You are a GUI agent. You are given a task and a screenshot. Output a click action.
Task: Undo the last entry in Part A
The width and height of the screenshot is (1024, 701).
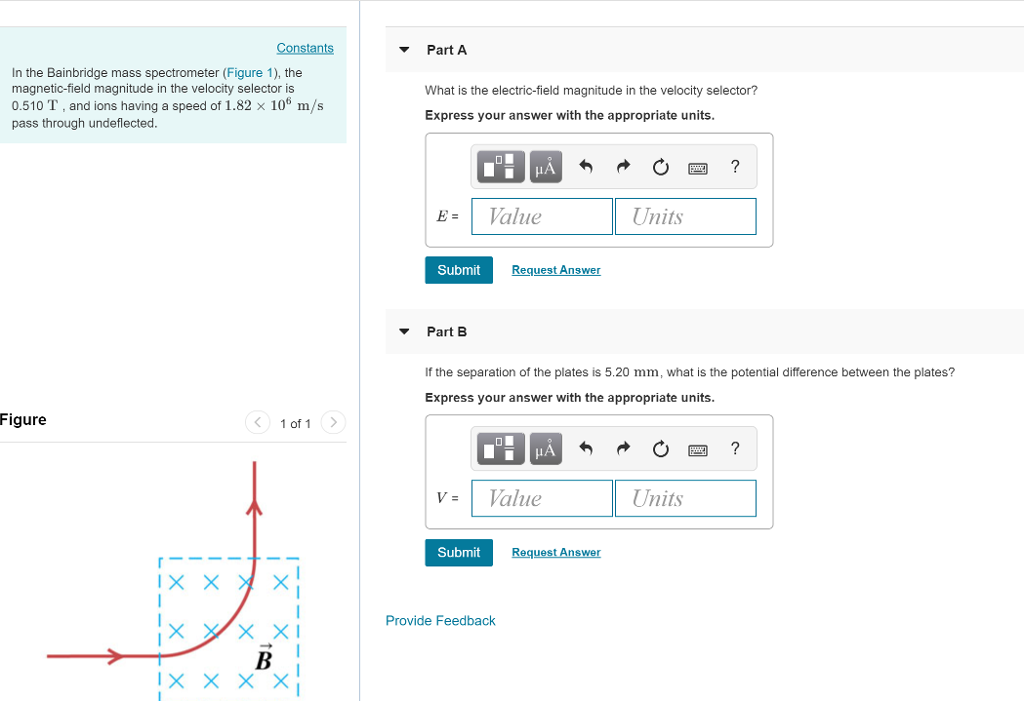[585, 166]
